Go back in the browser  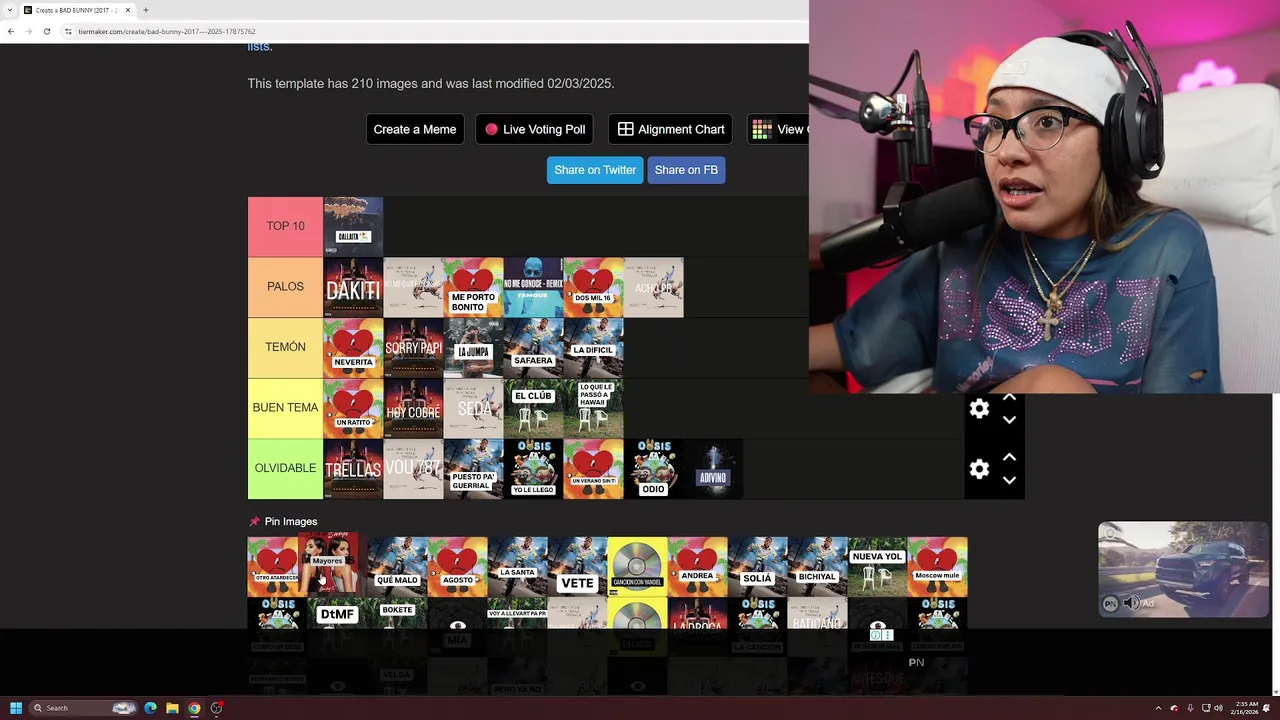(11, 31)
